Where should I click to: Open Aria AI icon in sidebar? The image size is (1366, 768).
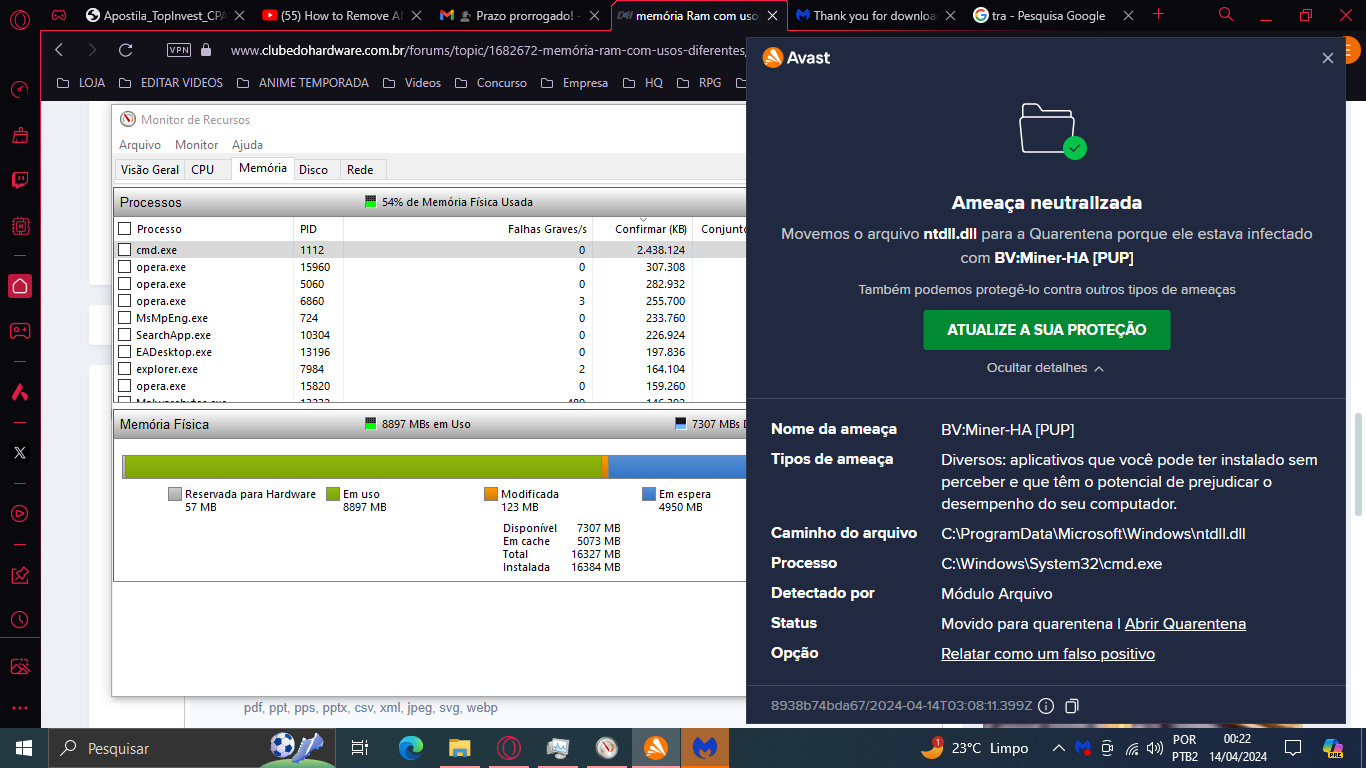[x=20, y=391]
